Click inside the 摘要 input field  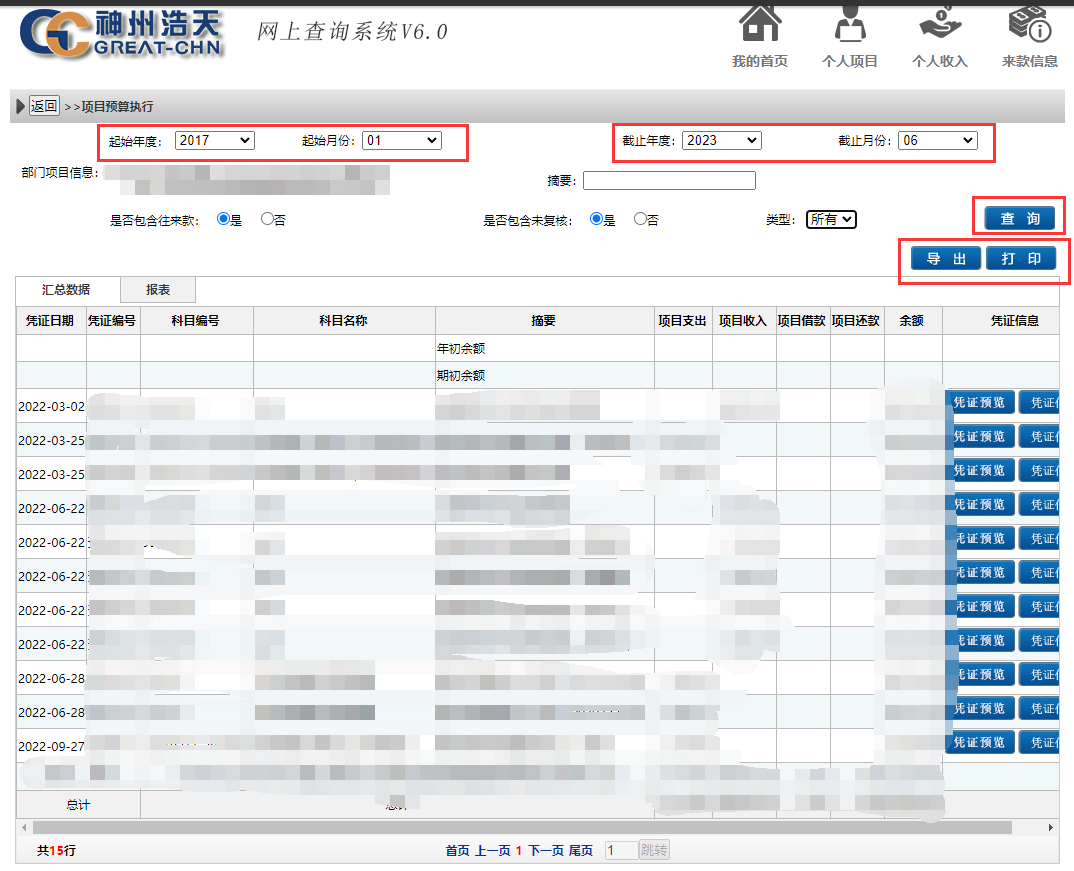(668, 180)
